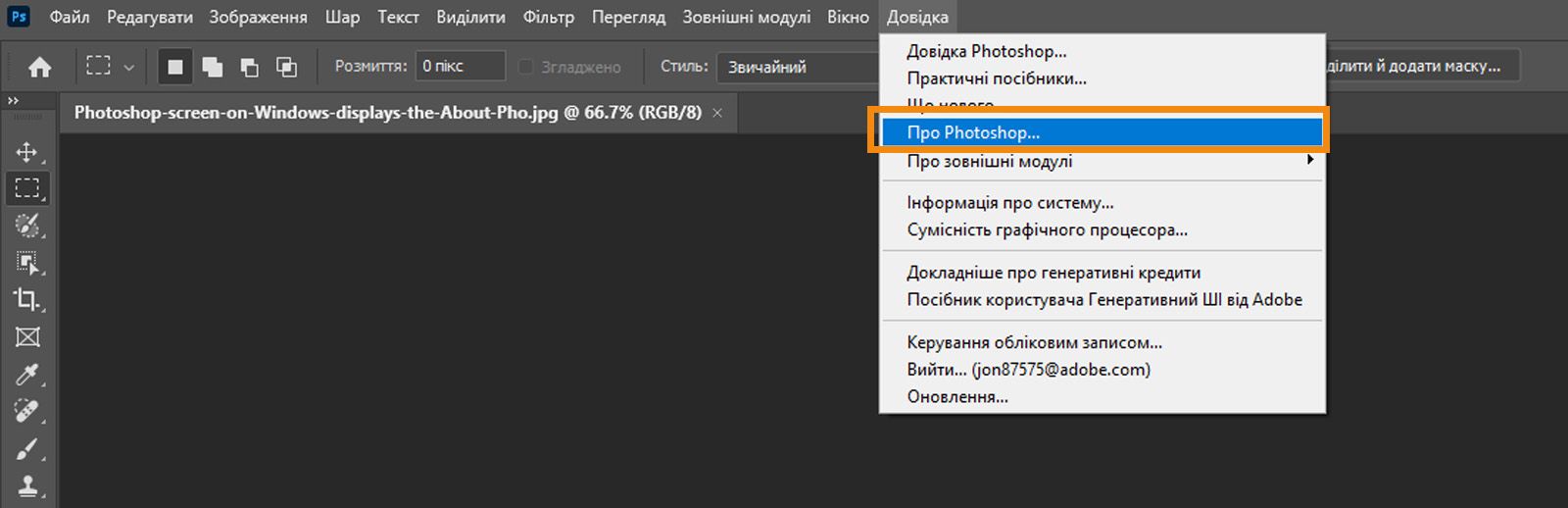Pick the Eyedropper tool
Screen dimensions: 1568x508
(27, 375)
